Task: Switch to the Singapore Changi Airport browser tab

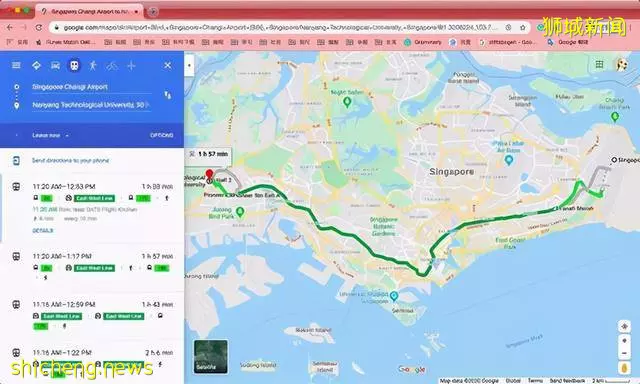Action: (89, 11)
